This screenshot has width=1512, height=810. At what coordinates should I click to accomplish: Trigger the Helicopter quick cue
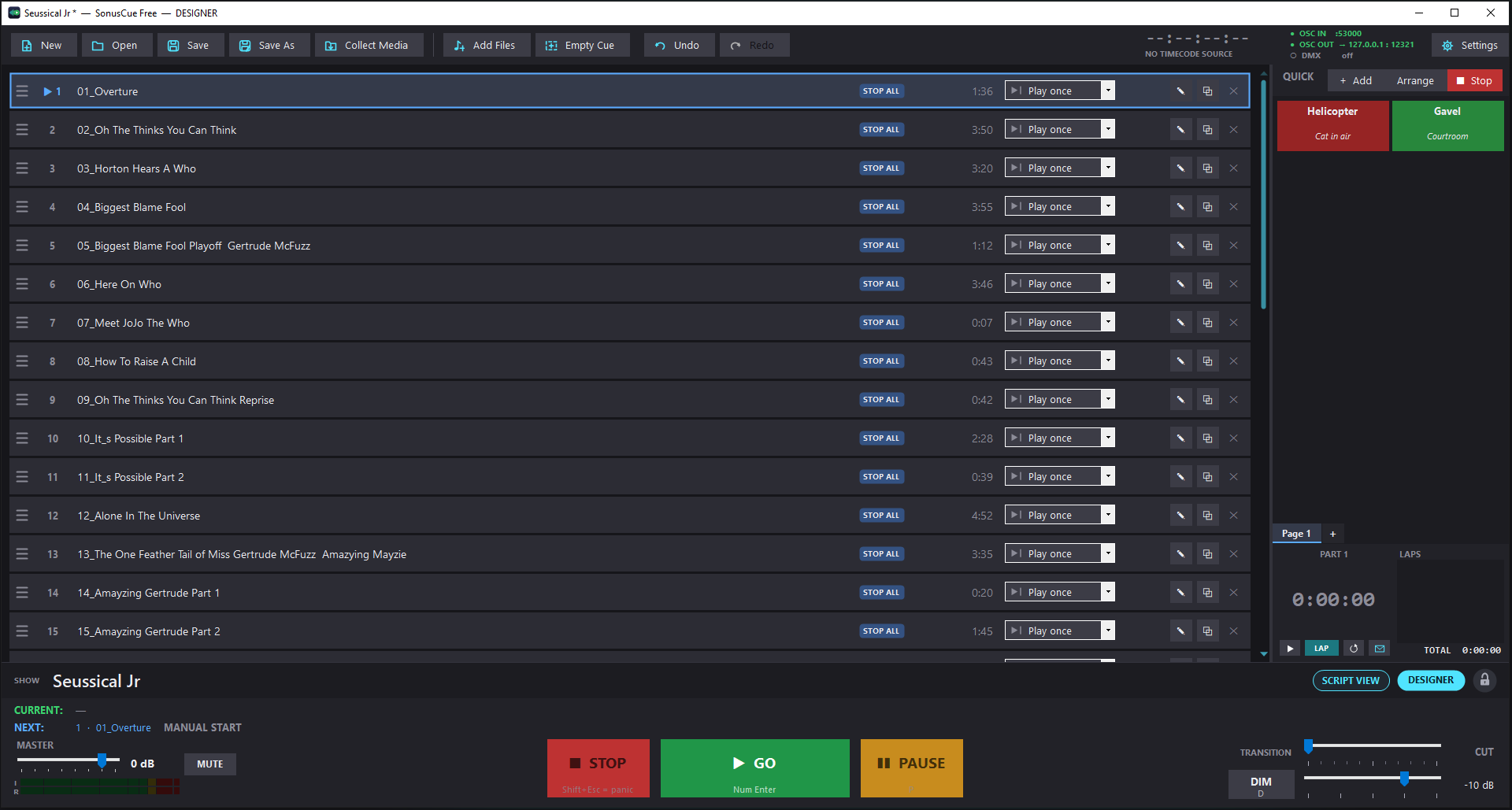pos(1332,126)
